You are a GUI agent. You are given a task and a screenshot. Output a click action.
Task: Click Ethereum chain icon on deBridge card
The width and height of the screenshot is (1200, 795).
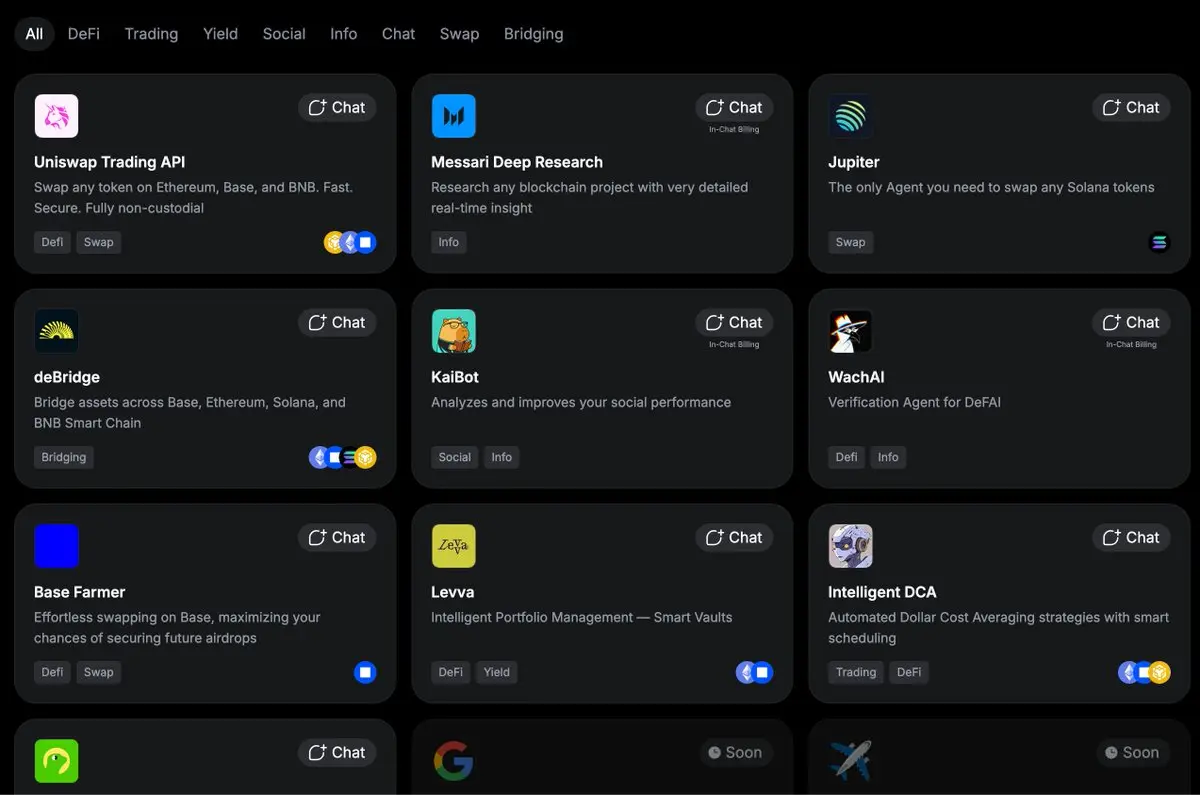[318, 457]
